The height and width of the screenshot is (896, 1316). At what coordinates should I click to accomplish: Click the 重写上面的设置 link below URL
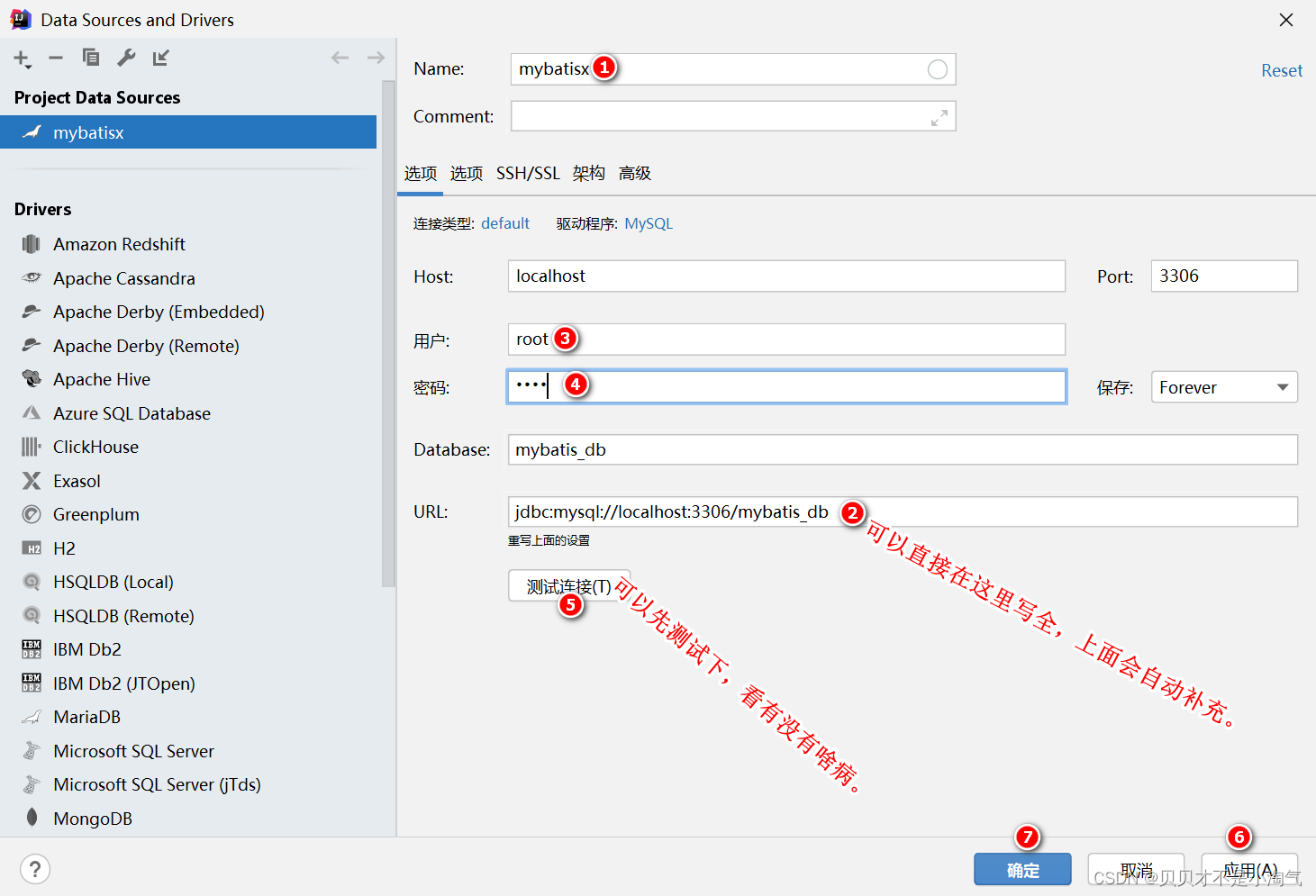click(x=549, y=540)
